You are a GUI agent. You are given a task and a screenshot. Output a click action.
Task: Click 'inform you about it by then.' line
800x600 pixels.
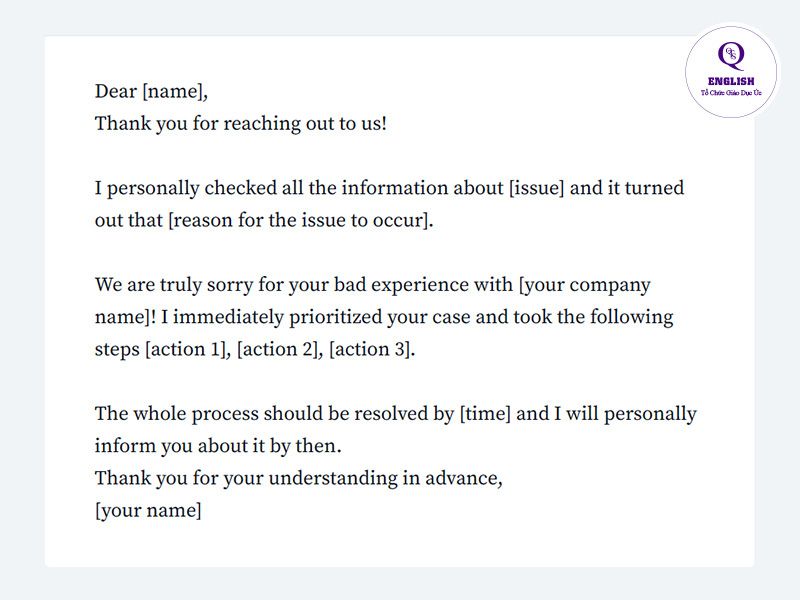(218, 446)
